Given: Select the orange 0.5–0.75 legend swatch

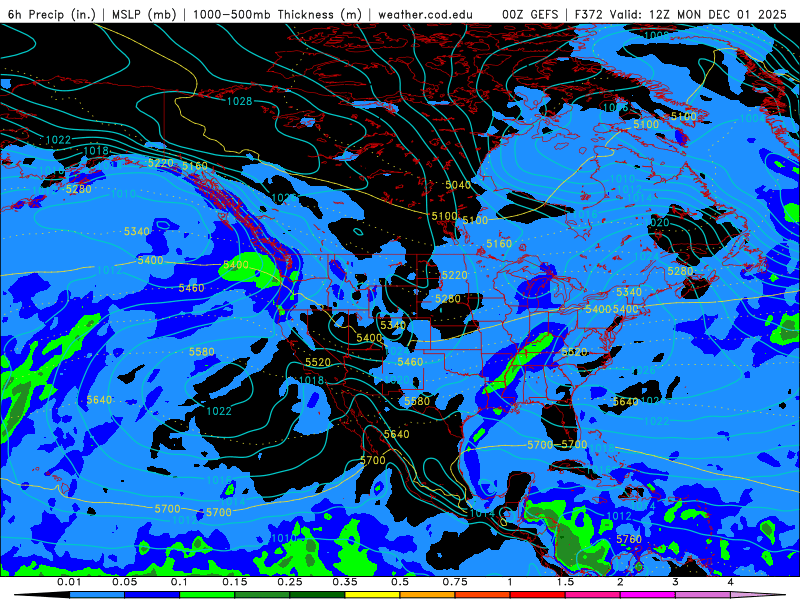Looking at the screenshot, I should click(428, 595).
